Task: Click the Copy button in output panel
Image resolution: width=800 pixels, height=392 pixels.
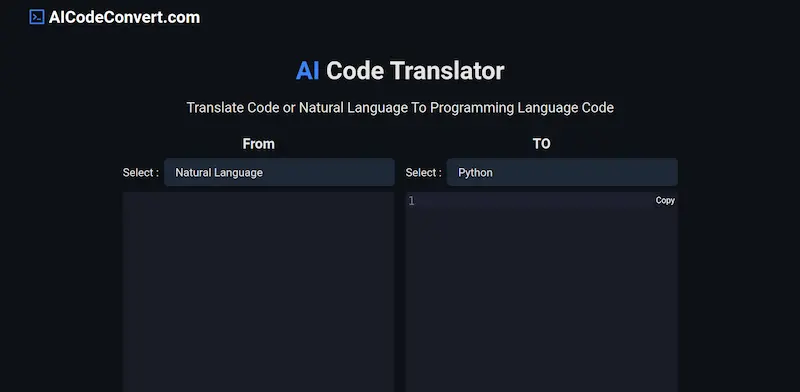Action: click(665, 201)
